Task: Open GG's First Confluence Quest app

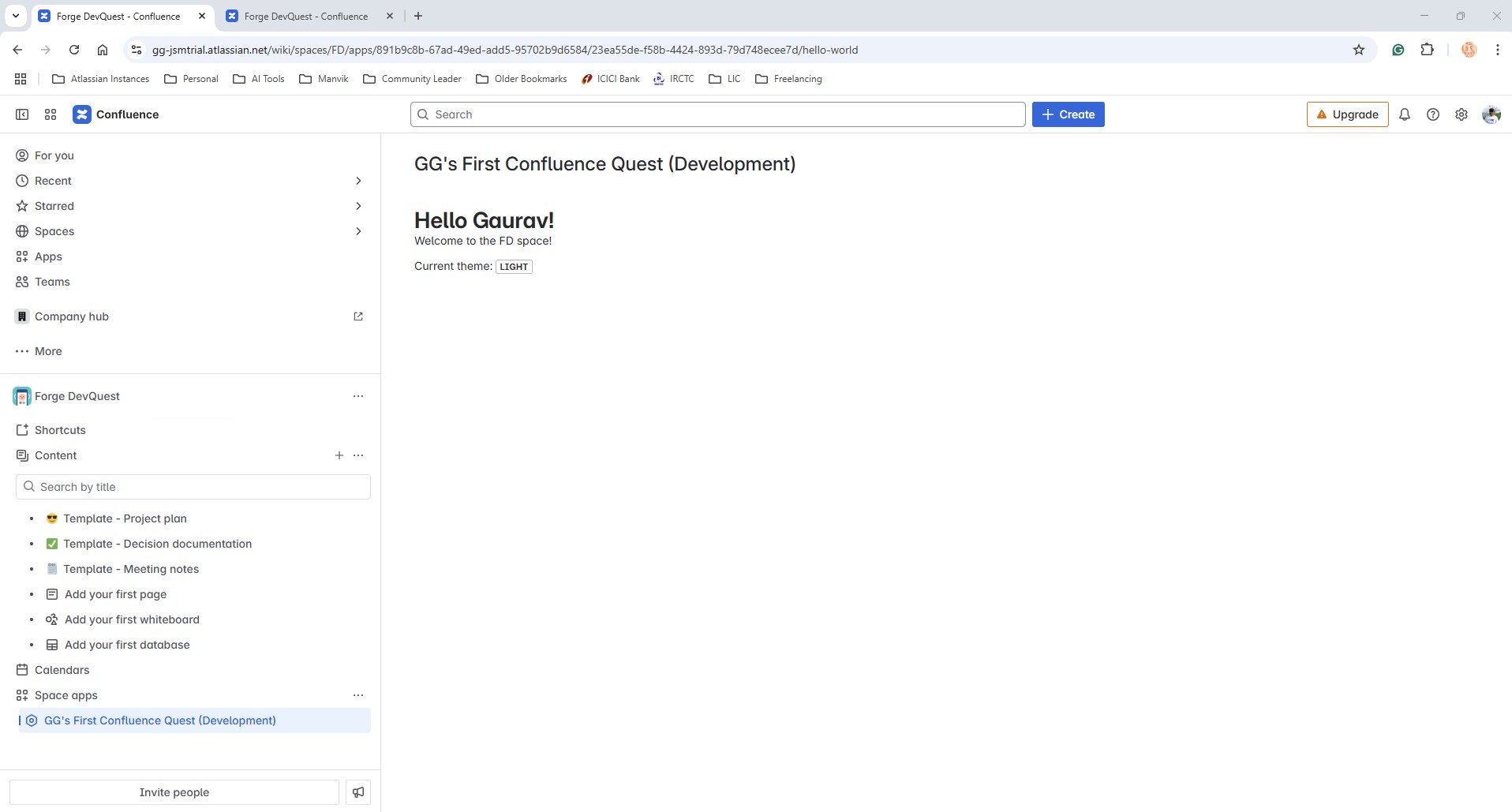Action: (195, 720)
